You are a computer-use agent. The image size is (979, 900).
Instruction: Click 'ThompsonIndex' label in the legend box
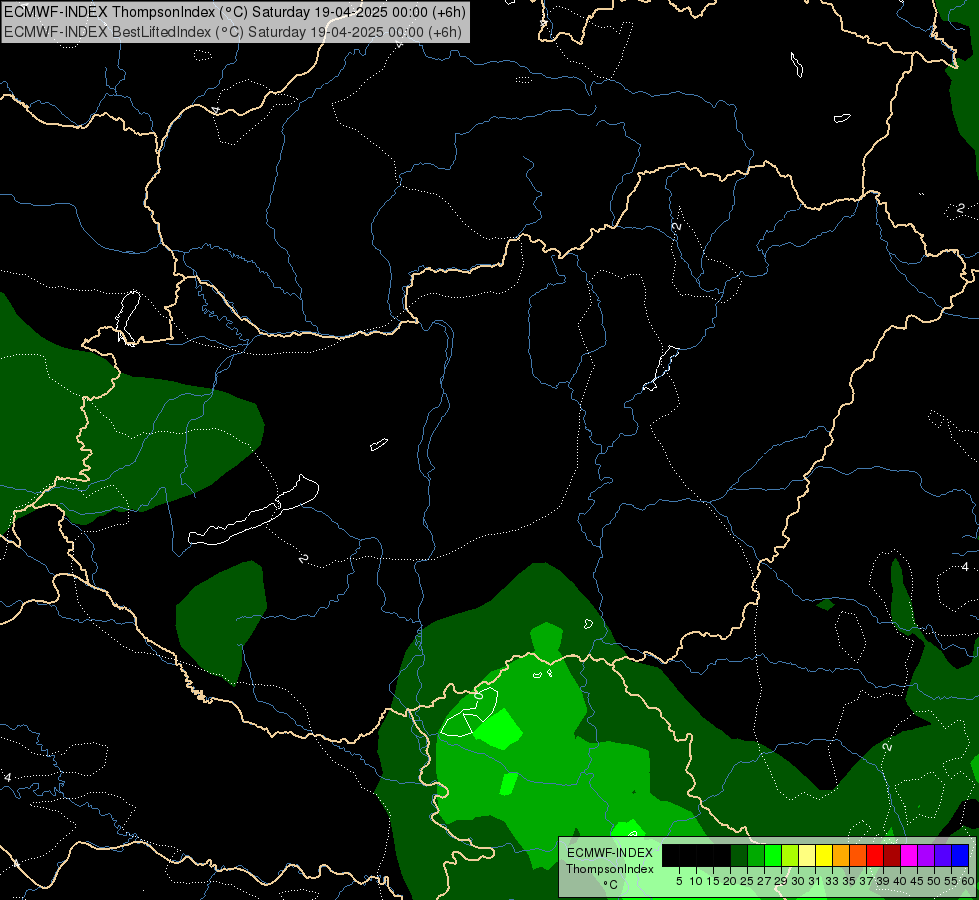610,869
